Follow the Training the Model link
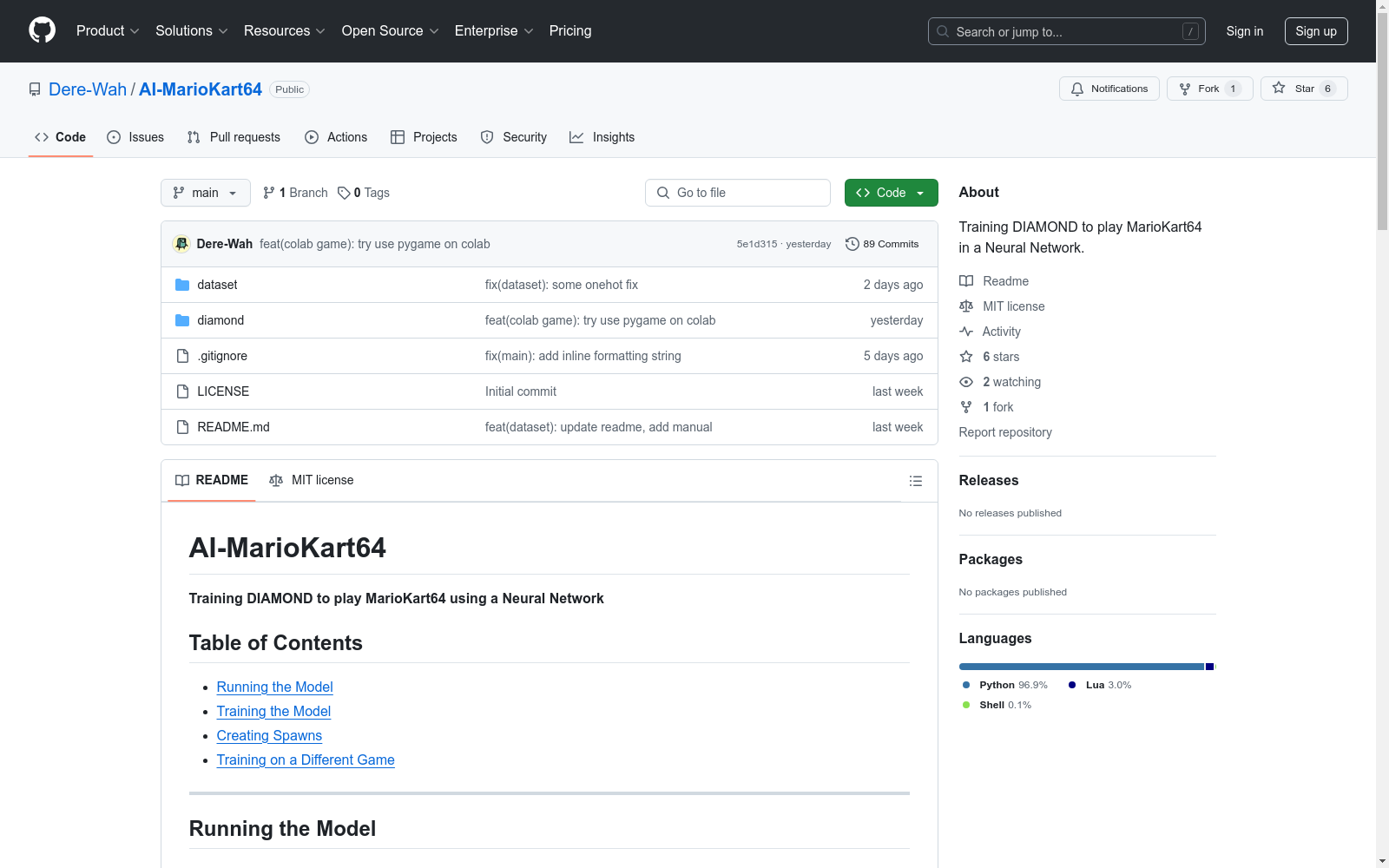Screen dimensions: 1389x868 click(273, 711)
